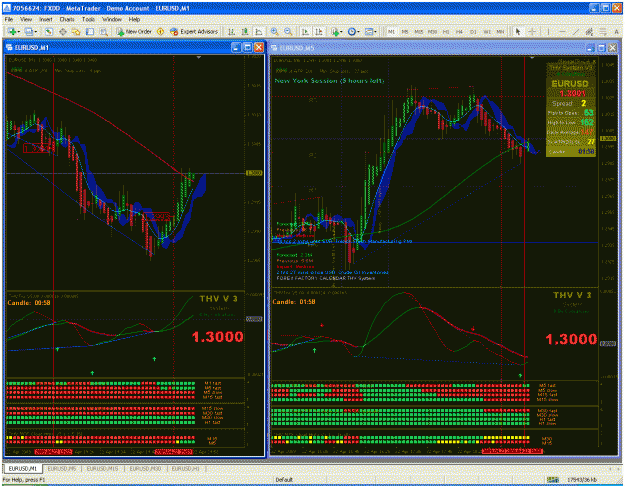Click the chart shift triangle in M5 chart
This screenshot has height=486, width=625.
tap(532, 58)
